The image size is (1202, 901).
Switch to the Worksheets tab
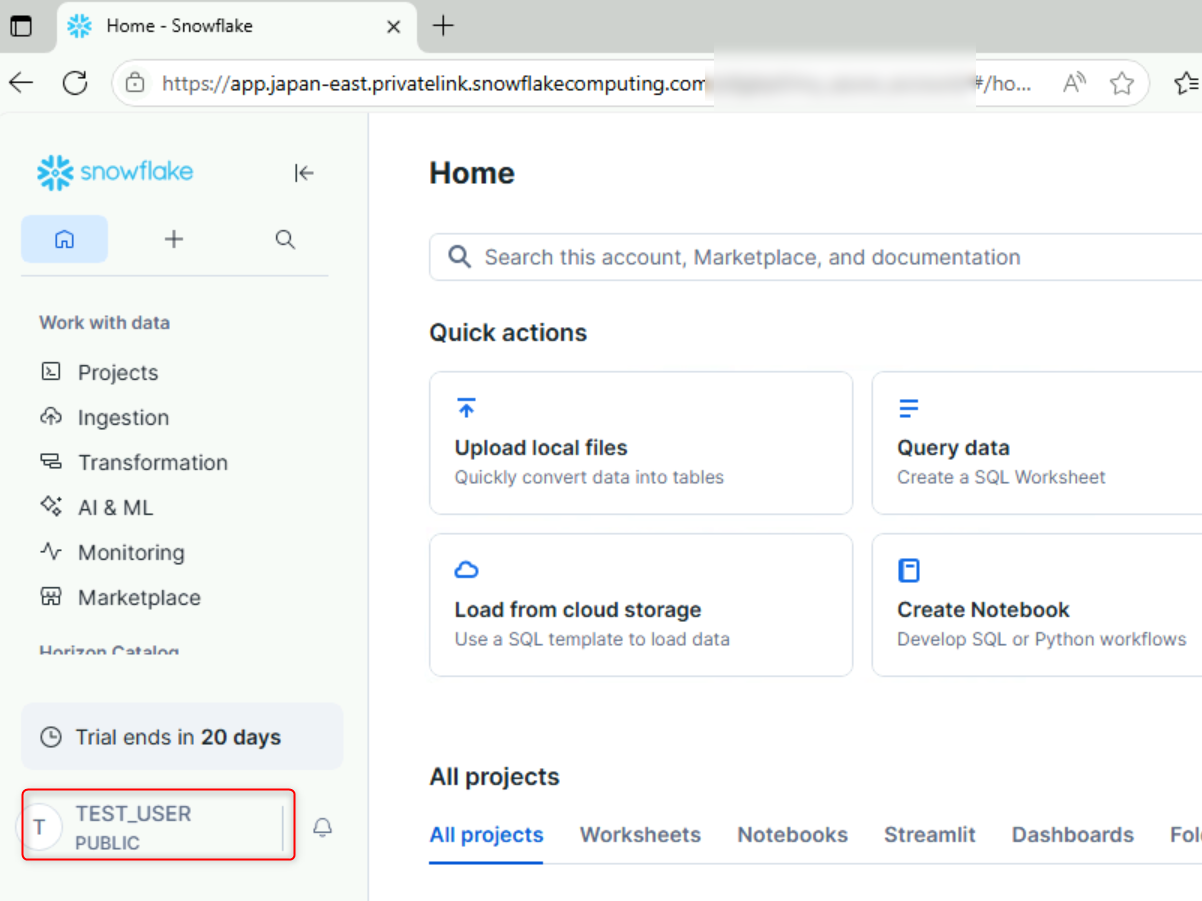coord(640,835)
